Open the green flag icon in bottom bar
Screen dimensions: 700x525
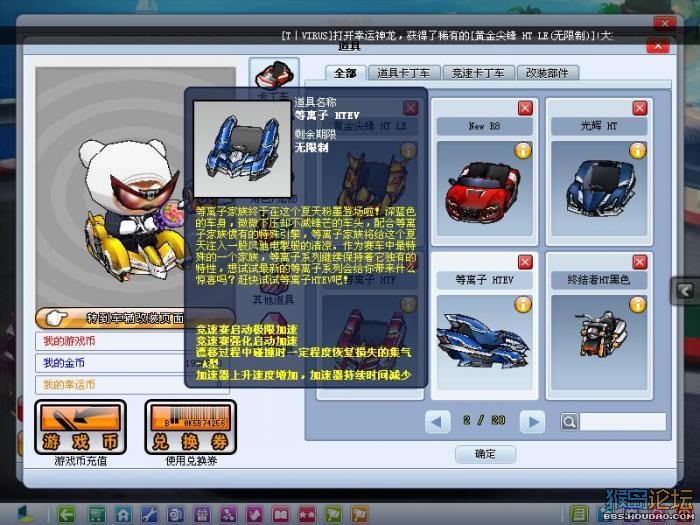[x=333, y=514]
